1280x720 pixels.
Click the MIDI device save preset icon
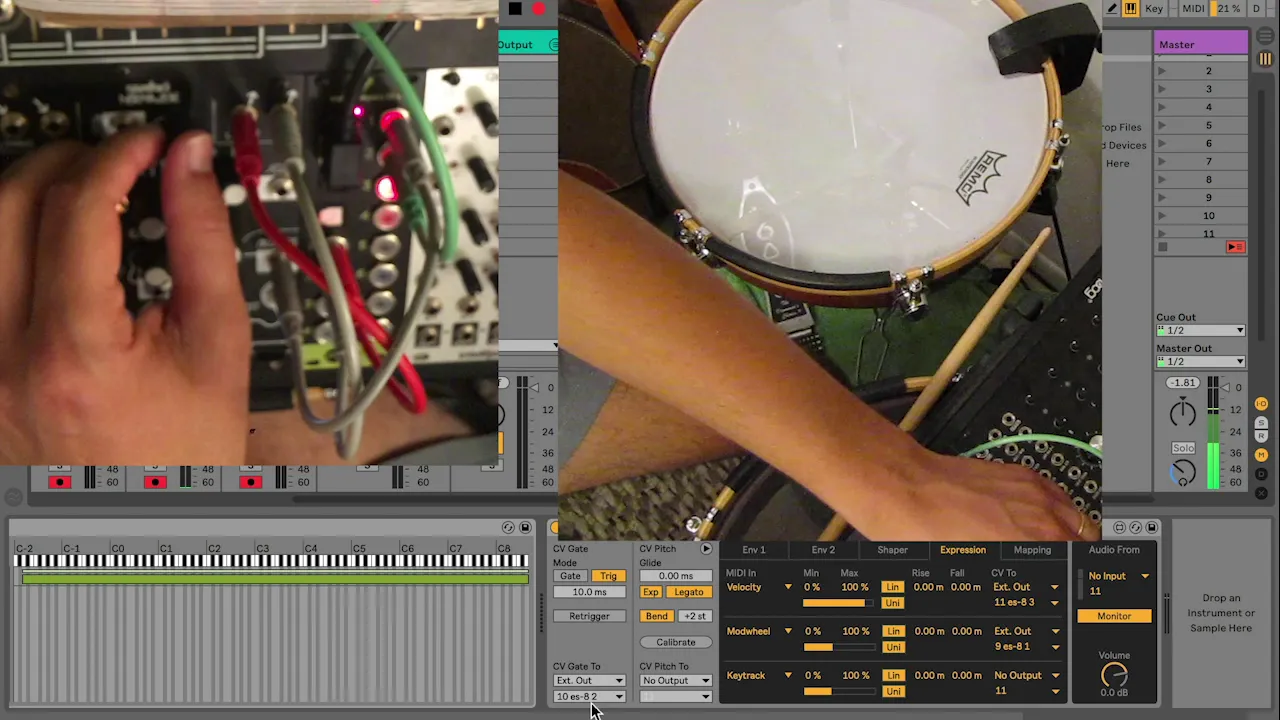525,527
